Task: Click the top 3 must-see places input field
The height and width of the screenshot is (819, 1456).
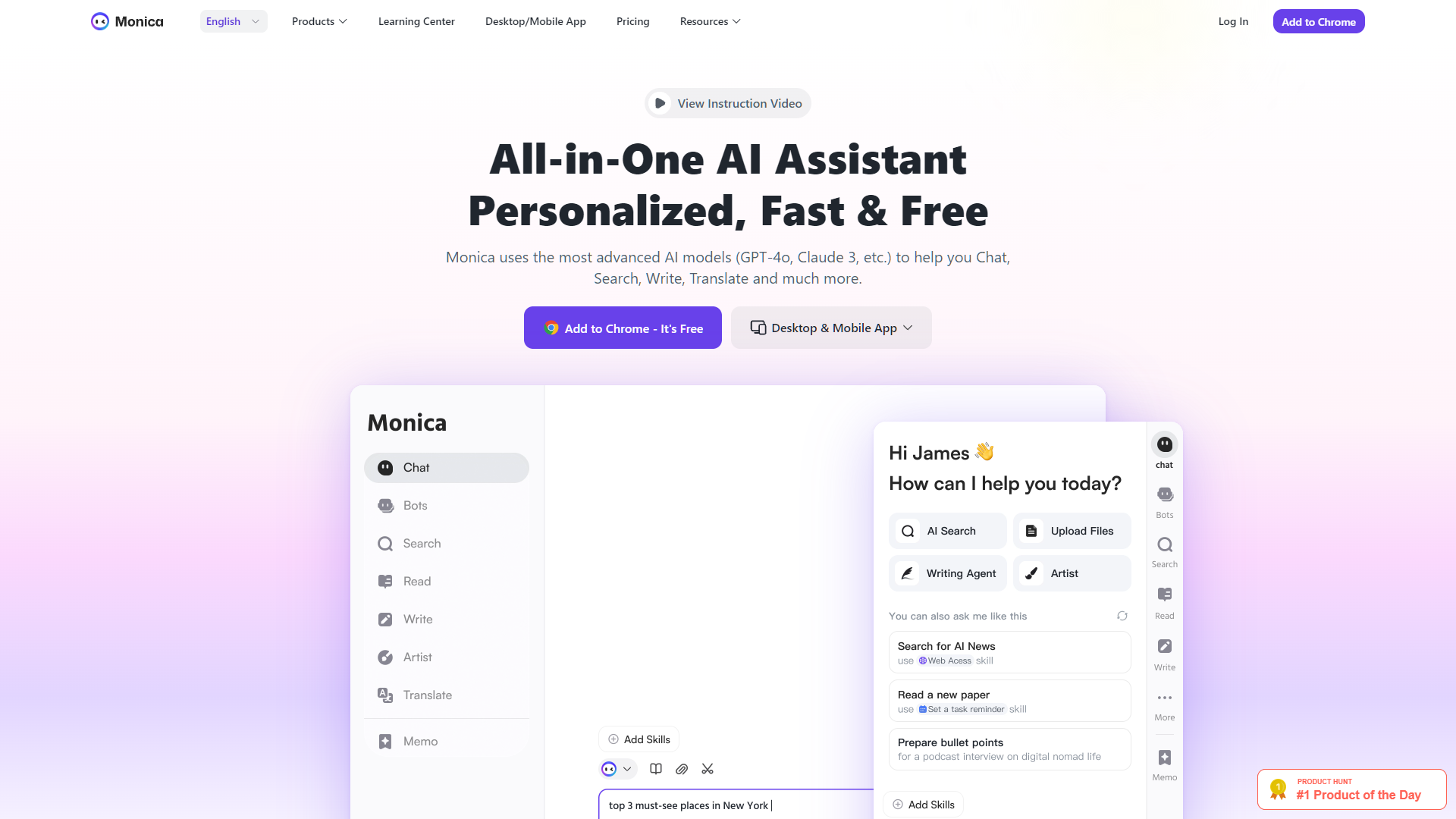Action: [727, 804]
